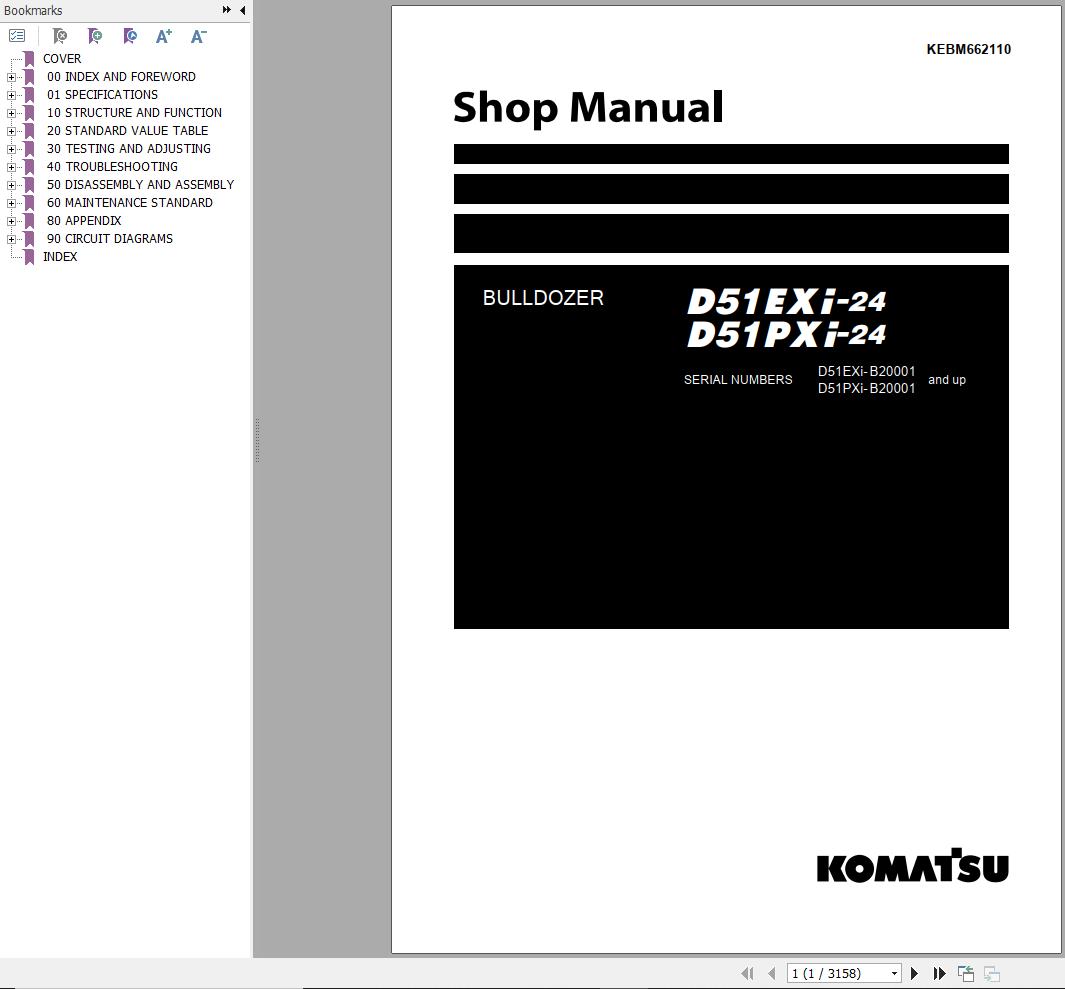Locate the current bookmark
This screenshot has height=989, width=1065.
tap(130, 36)
